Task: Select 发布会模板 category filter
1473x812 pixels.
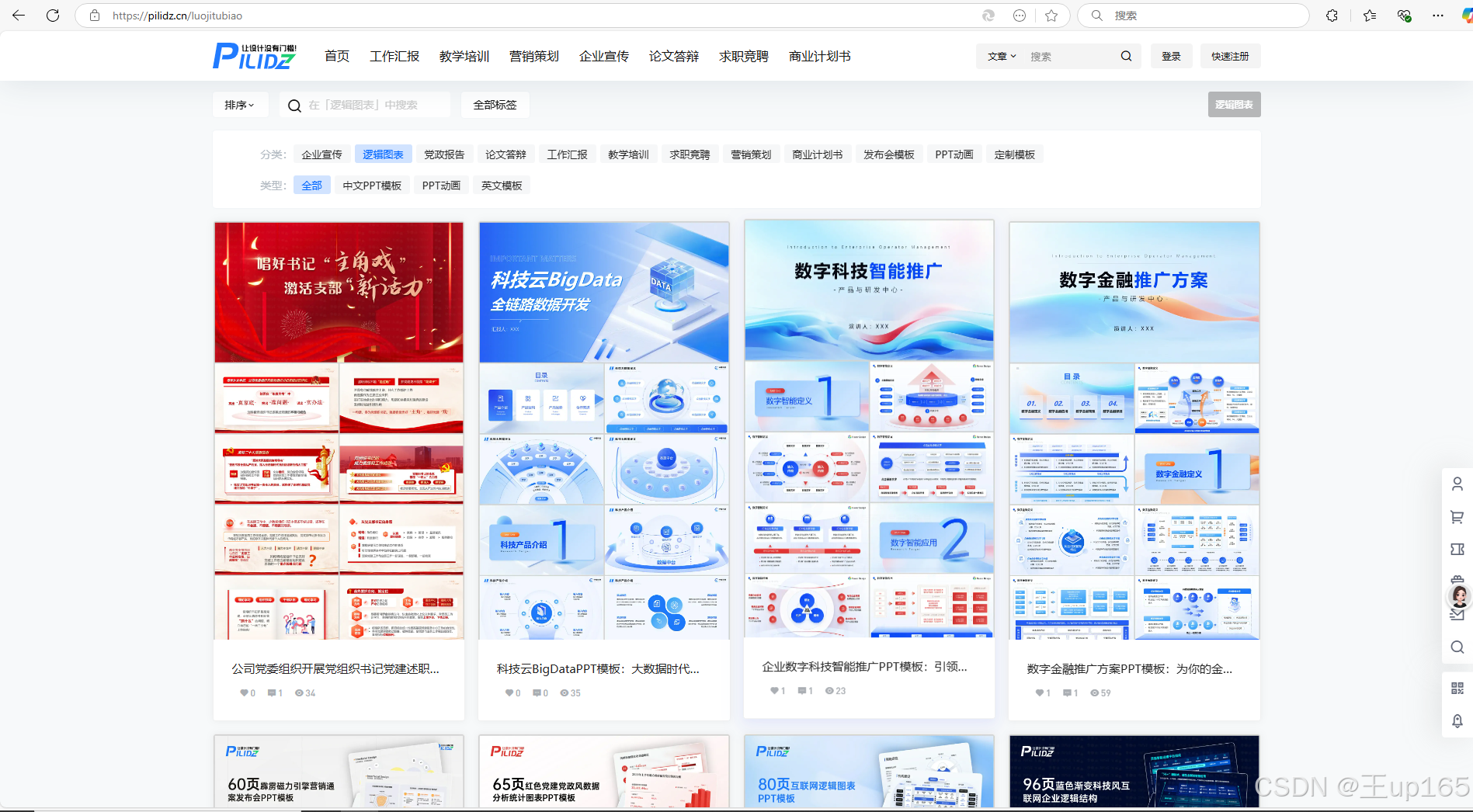Action: [x=889, y=154]
